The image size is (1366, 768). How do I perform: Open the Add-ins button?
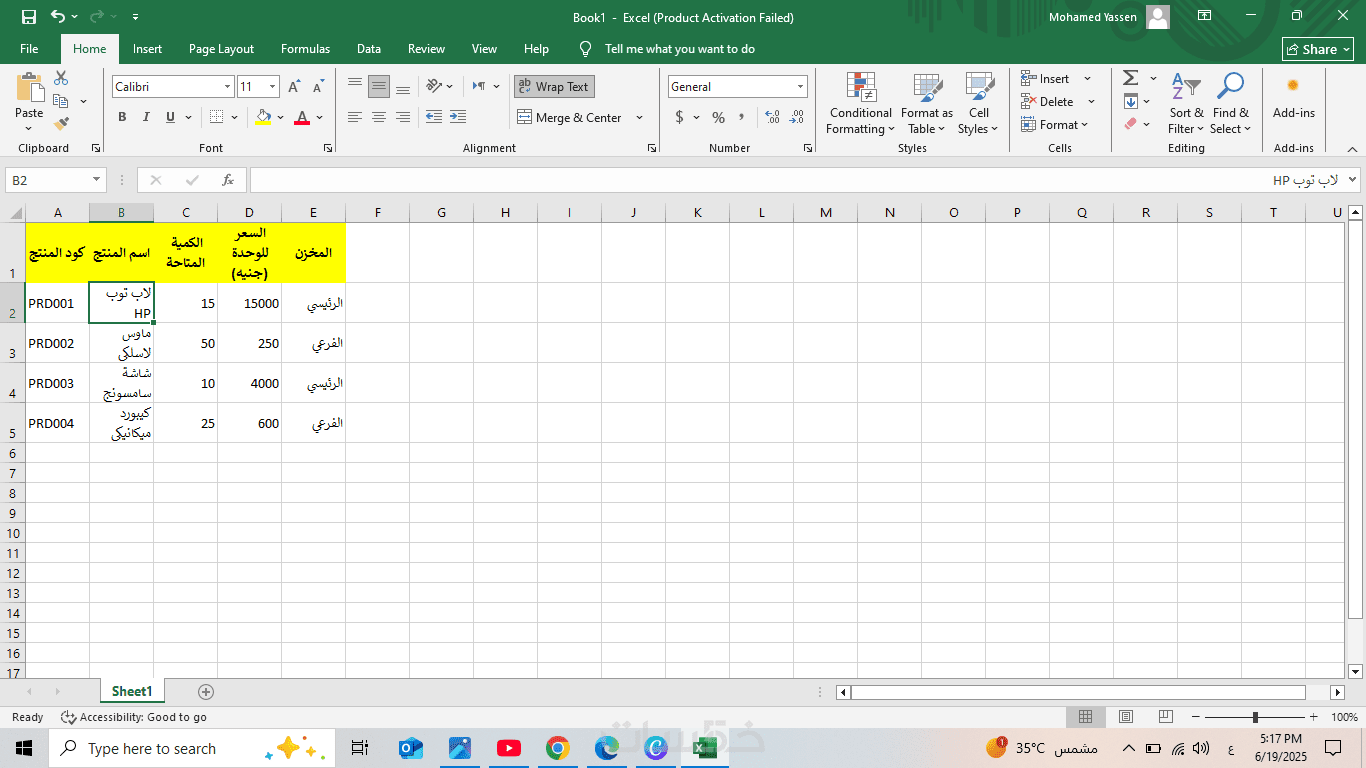(1293, 96)
